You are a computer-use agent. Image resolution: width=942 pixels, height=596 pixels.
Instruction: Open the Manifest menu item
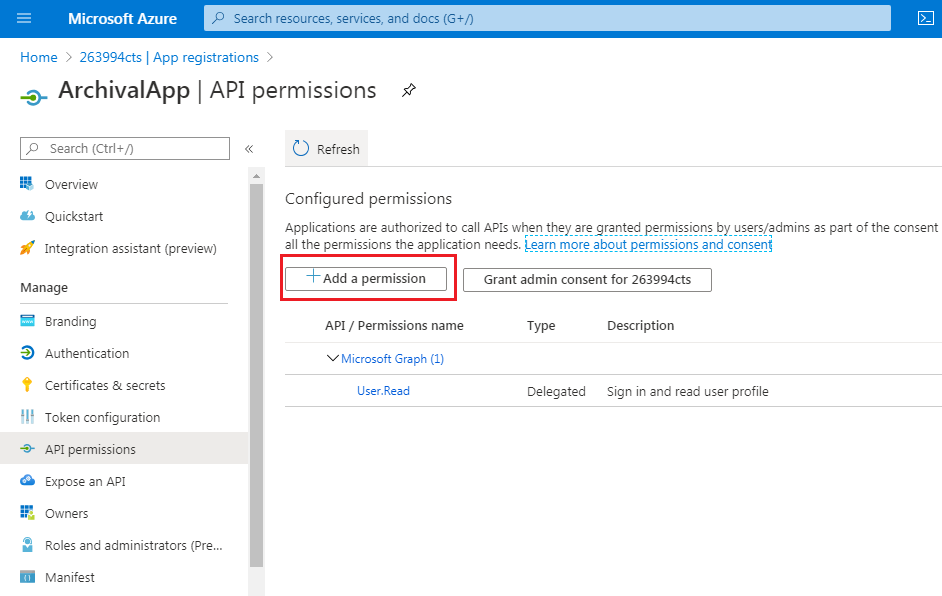point(70,577)
